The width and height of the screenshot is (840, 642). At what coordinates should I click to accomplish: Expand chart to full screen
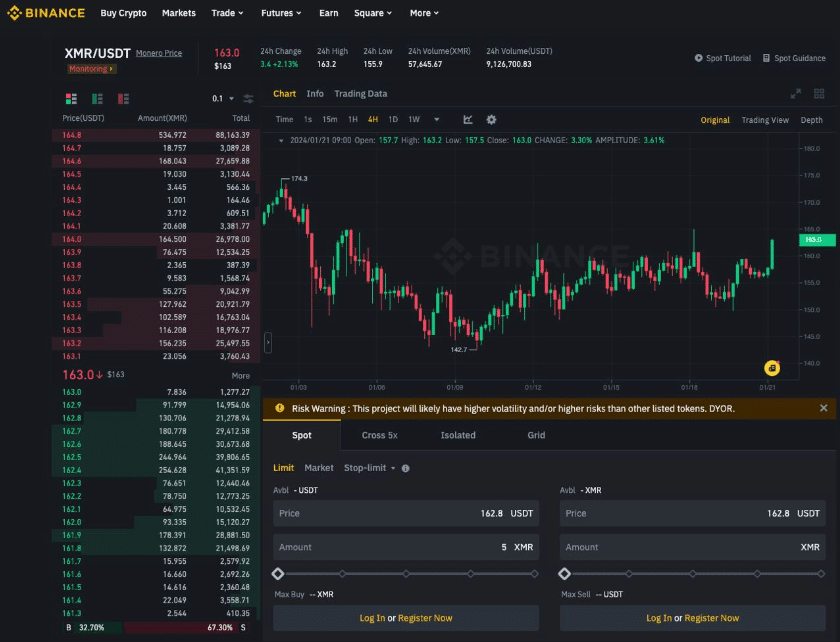pyautogui.click(x=796, y=94)
